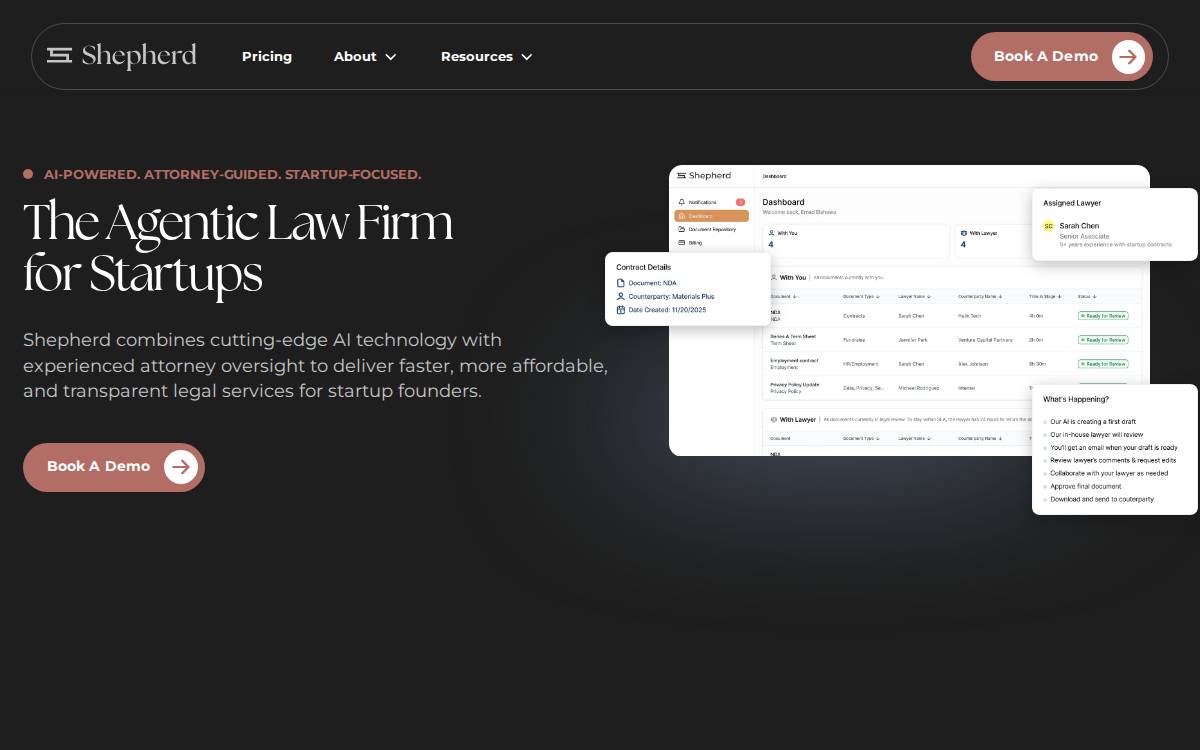Screen dimensions: 1200x750
Task: Click the item Our AI is creating a first draft
Action: (1093, 422)
